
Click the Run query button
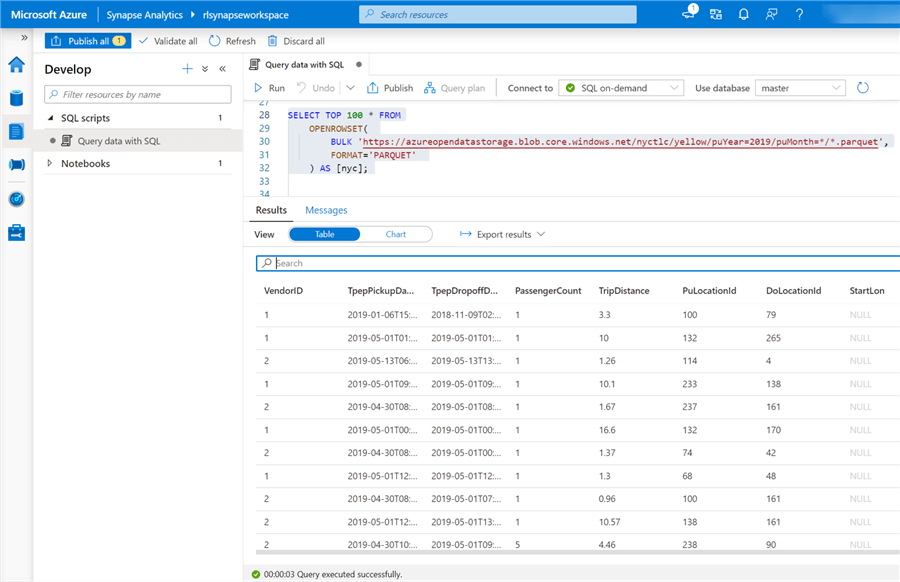click(269, 88)
